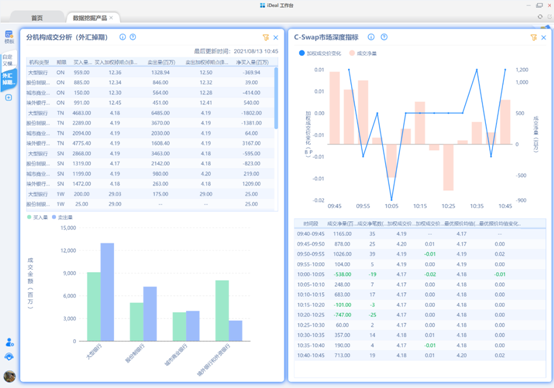The width and height of the screenshot is (554, 388).
Task: Click the 3167.00 net buy cell
Action: click(x=252, y=143)
